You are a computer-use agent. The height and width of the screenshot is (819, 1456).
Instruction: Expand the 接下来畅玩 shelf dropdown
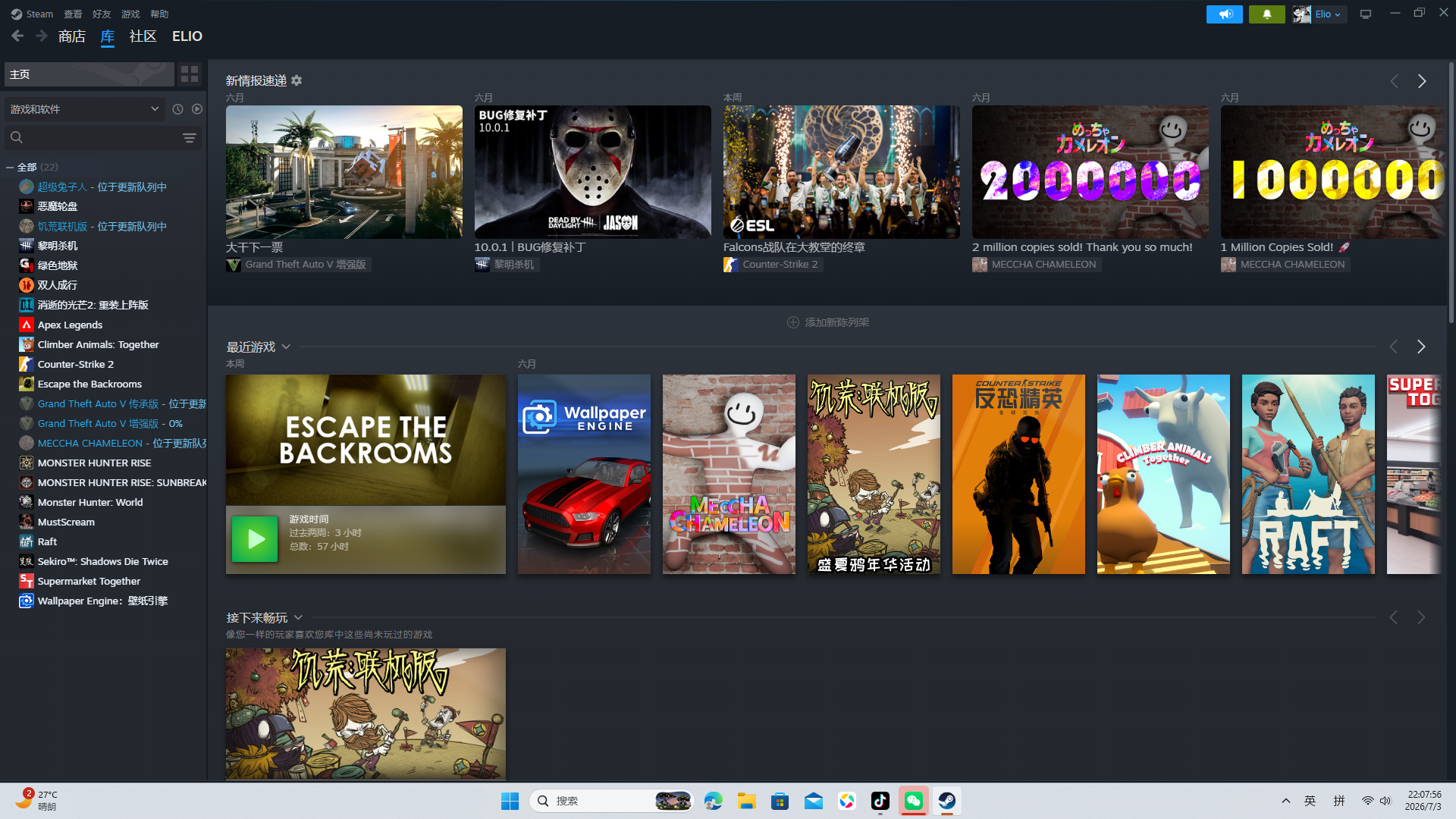[298, 617]
